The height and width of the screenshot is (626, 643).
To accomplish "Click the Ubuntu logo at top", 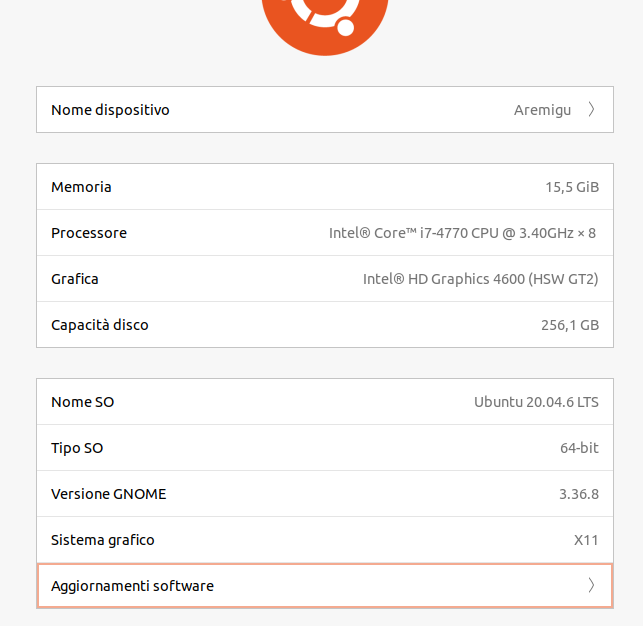I will (325, 25).
